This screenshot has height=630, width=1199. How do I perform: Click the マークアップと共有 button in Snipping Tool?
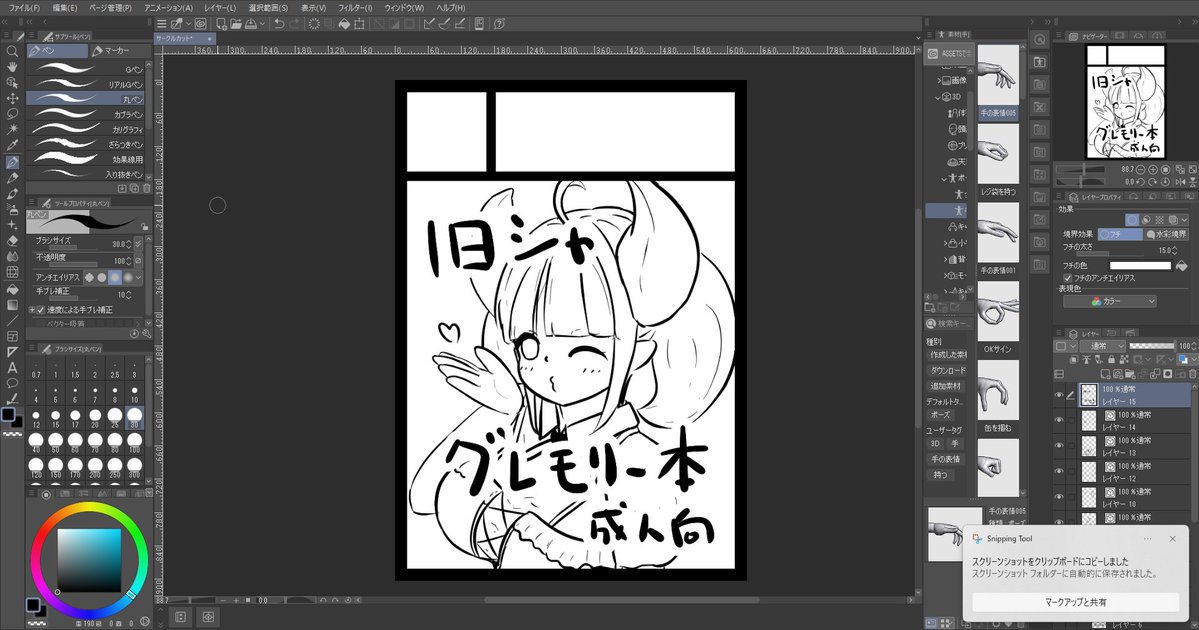pyautogui.click(x=1076, y=602)
